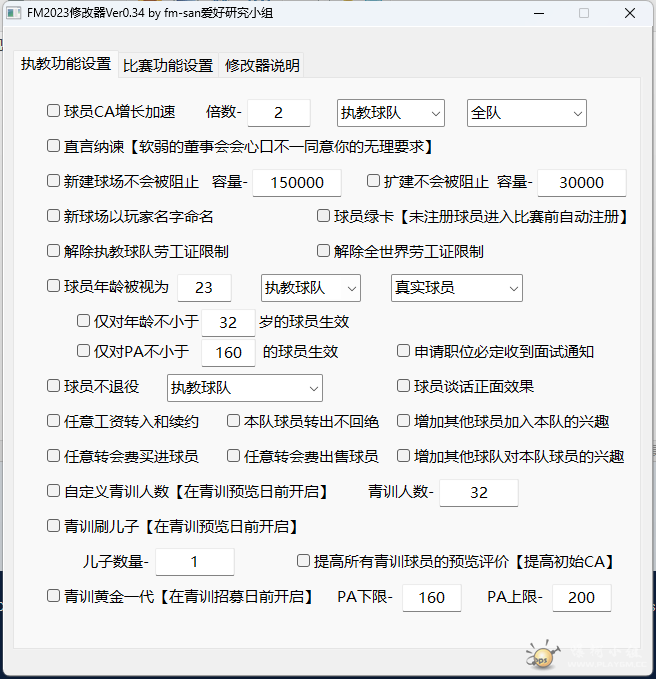656x679 pixels.
Task: Click the 儿子数量 input field
Action: 195,562
